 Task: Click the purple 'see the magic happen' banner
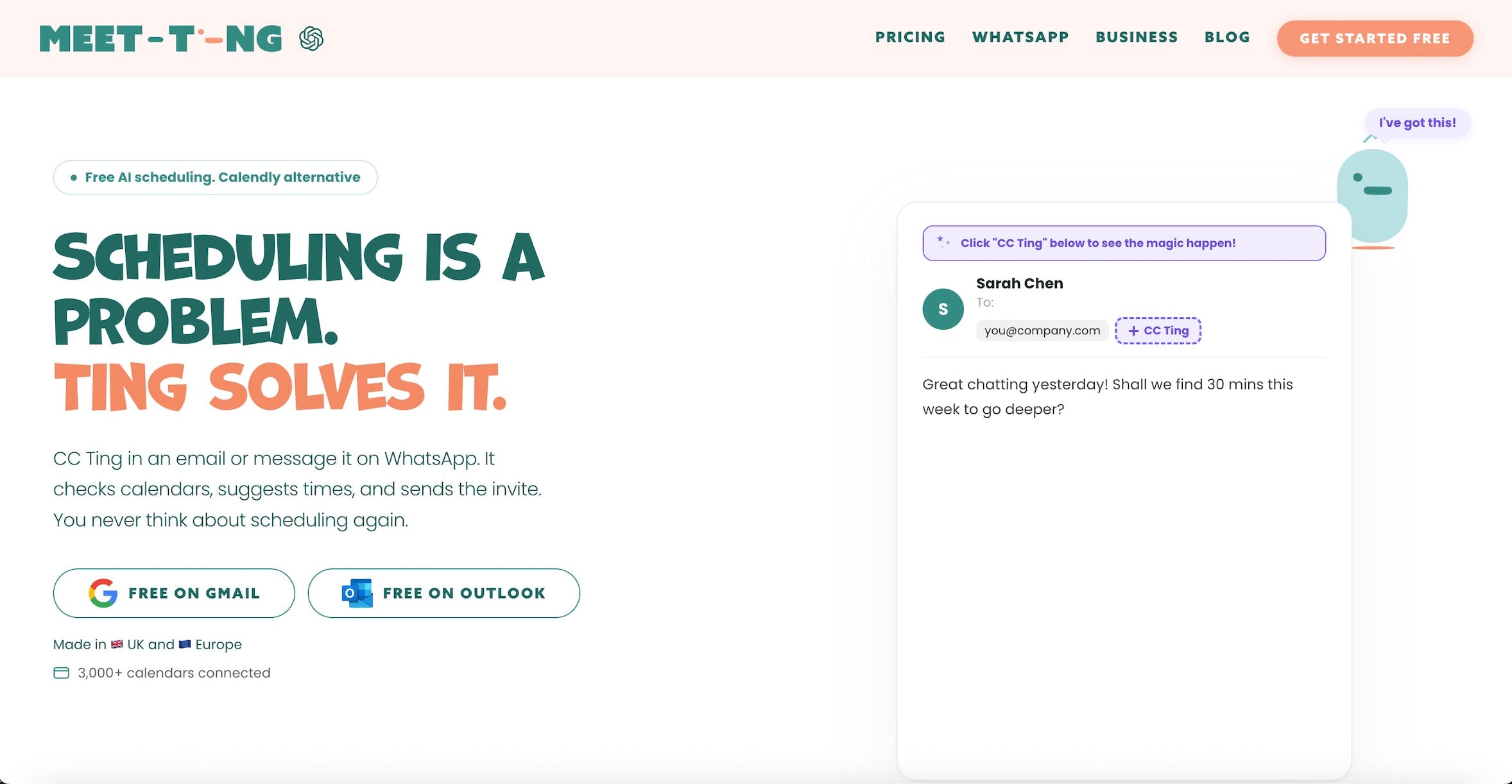point(1123,243)
